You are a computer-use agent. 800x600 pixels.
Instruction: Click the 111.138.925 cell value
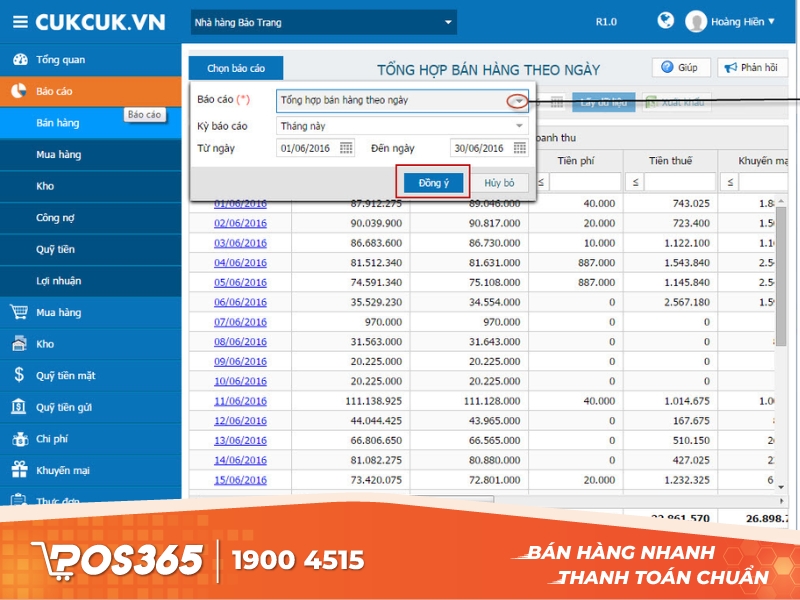pos(373,401)
